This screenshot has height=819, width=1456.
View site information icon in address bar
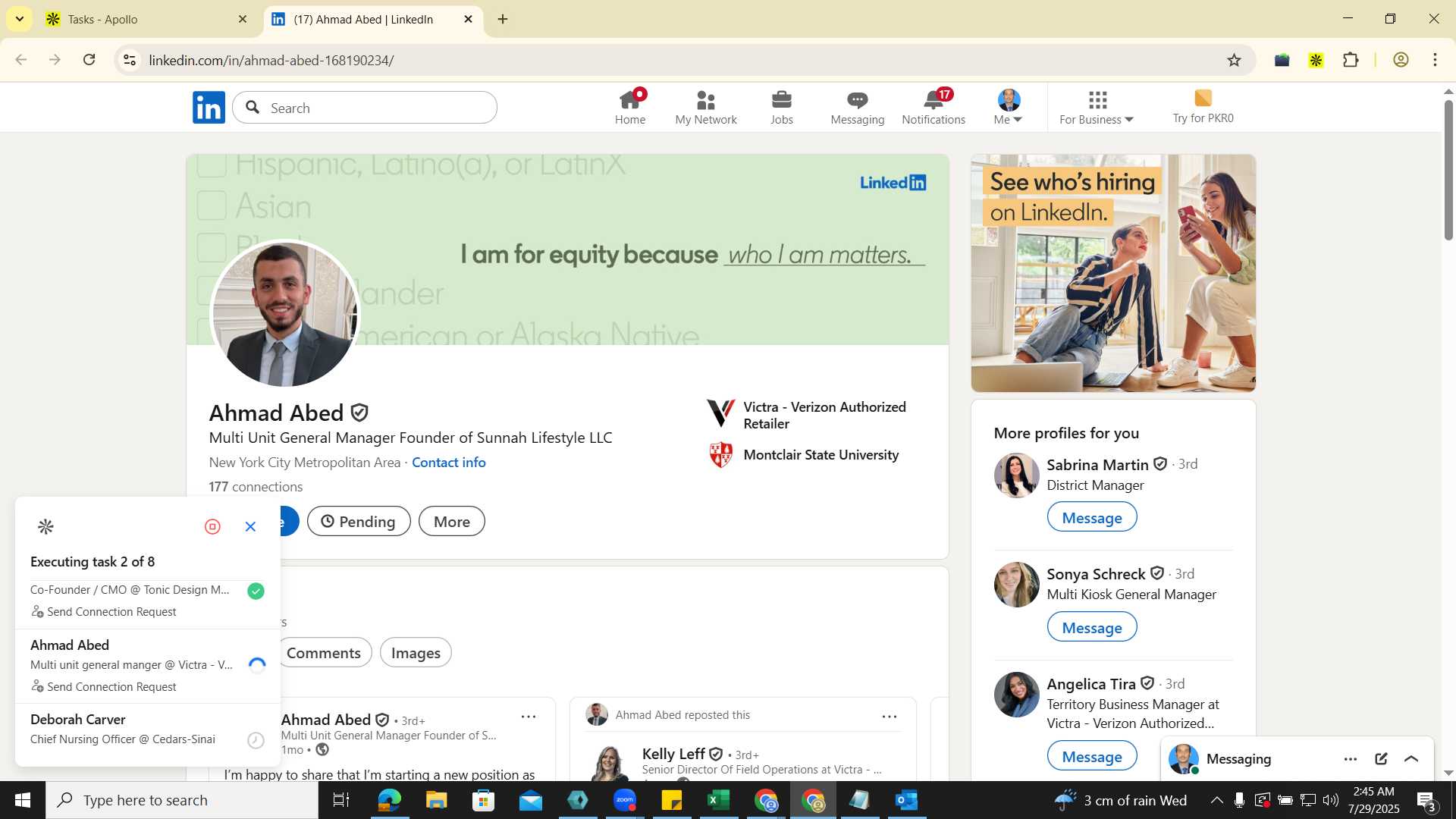click(130, 60)
